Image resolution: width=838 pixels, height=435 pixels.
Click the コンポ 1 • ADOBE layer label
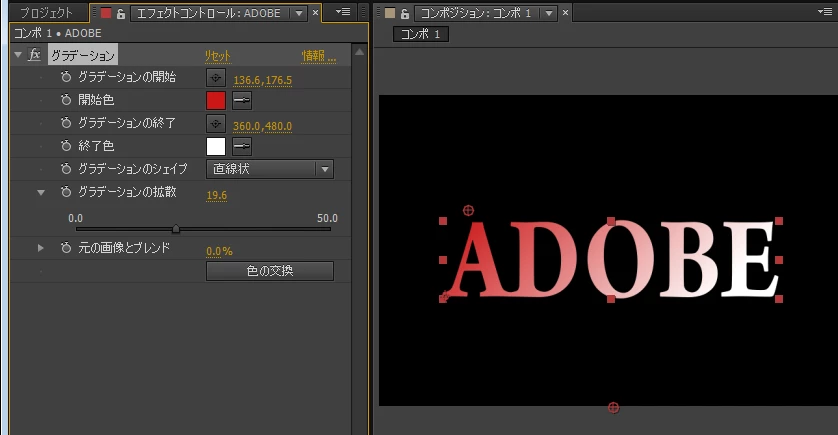(58, 33)
